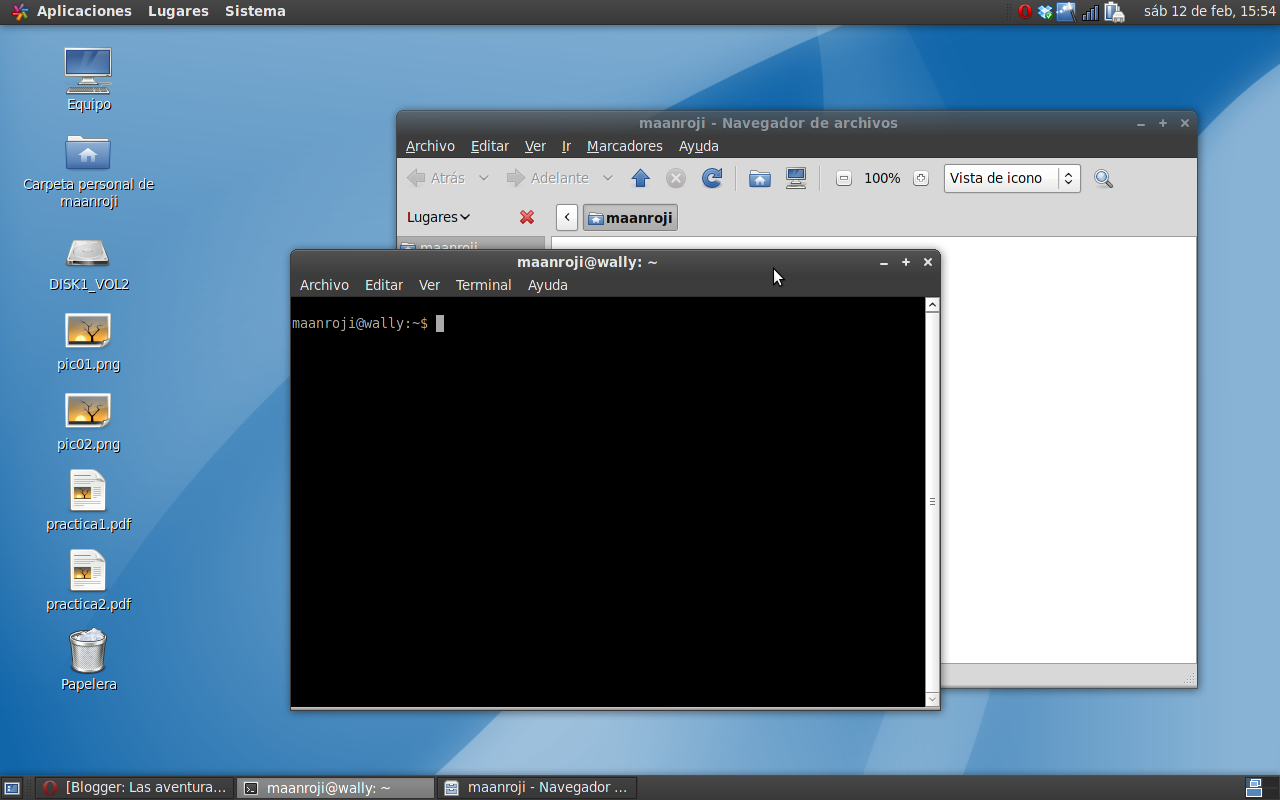Click the Opera tray icon
Image resolution: width=1280 pixels, height=800 pixels.
[1025, 12]
